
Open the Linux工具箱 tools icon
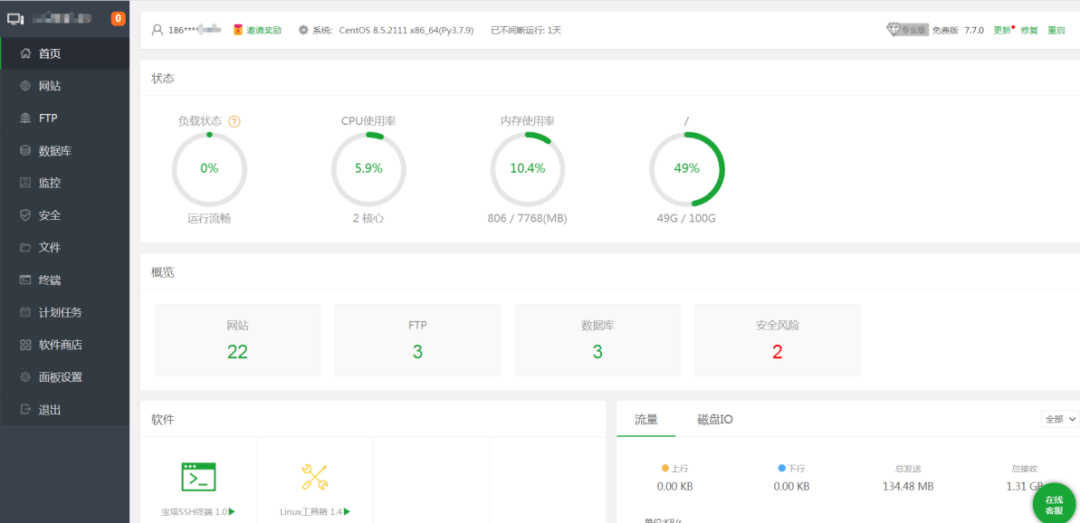point(315,477)
